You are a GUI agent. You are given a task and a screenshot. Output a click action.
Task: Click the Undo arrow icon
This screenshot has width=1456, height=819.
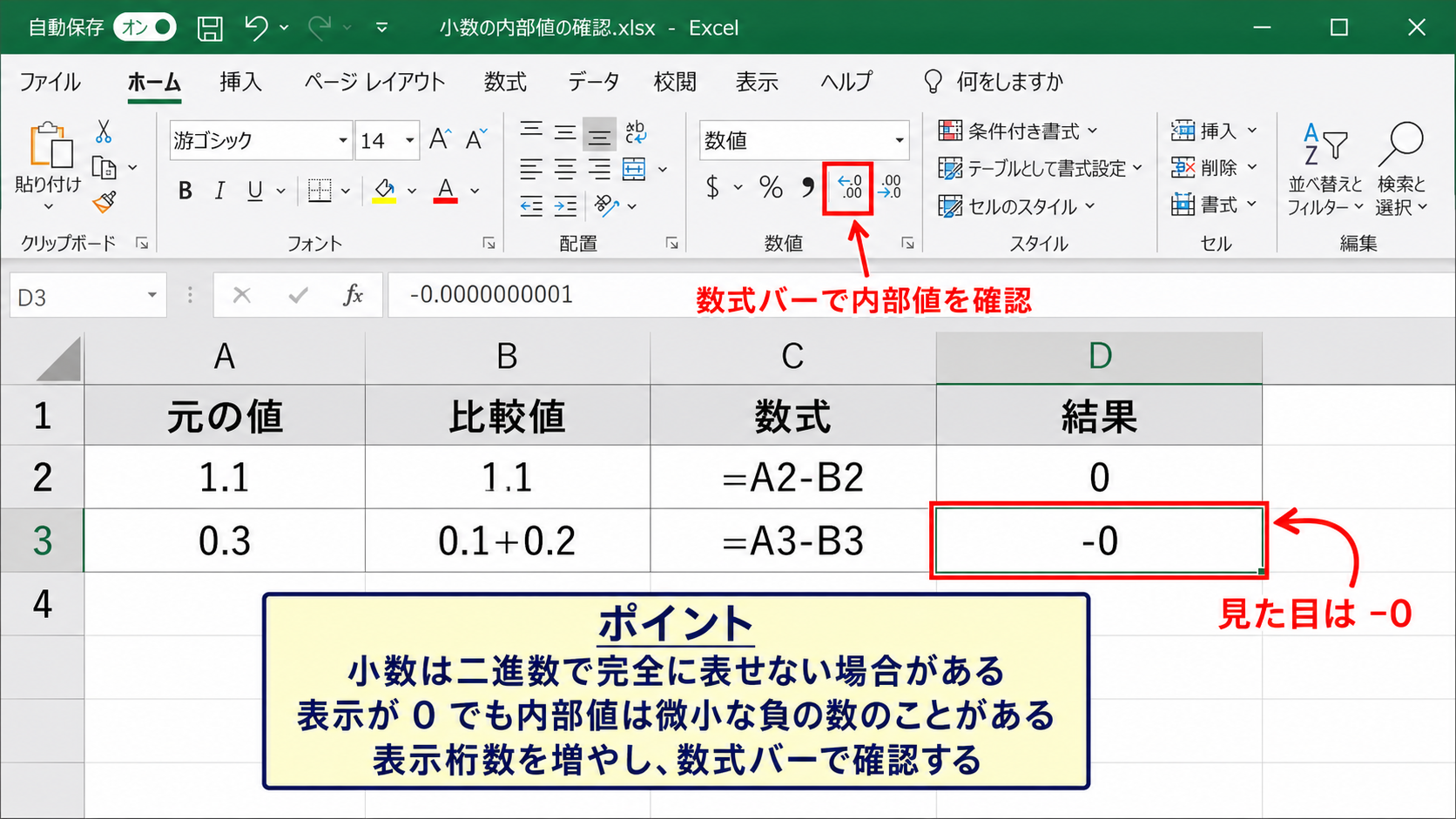256,28
